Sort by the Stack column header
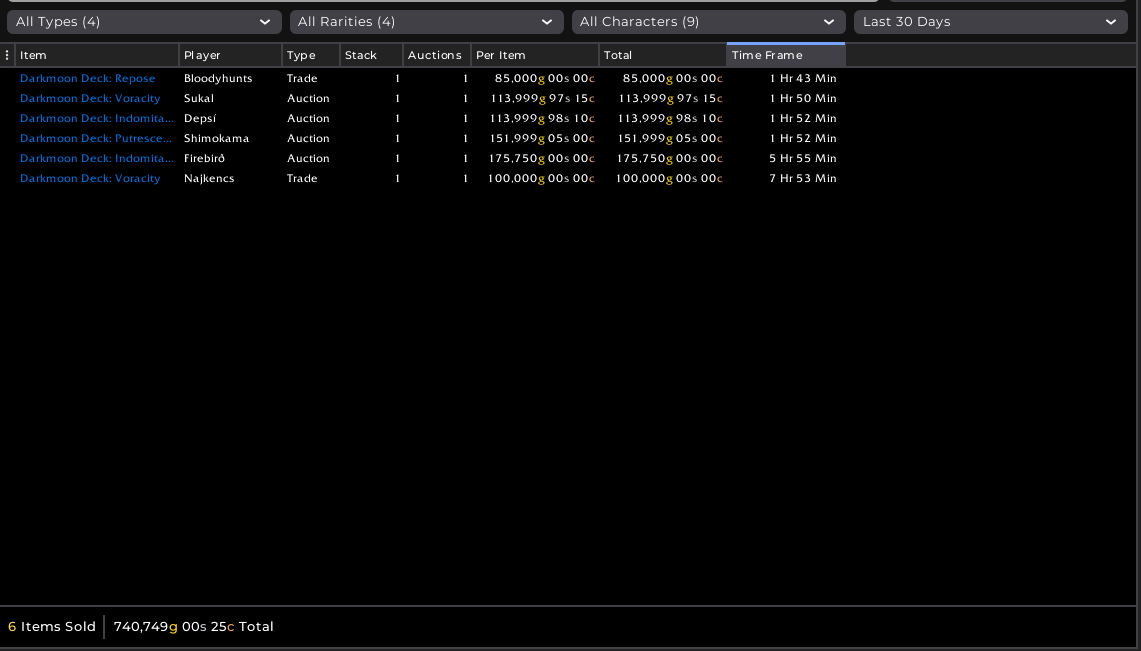1141x651 pixels. tap(372, 55)
